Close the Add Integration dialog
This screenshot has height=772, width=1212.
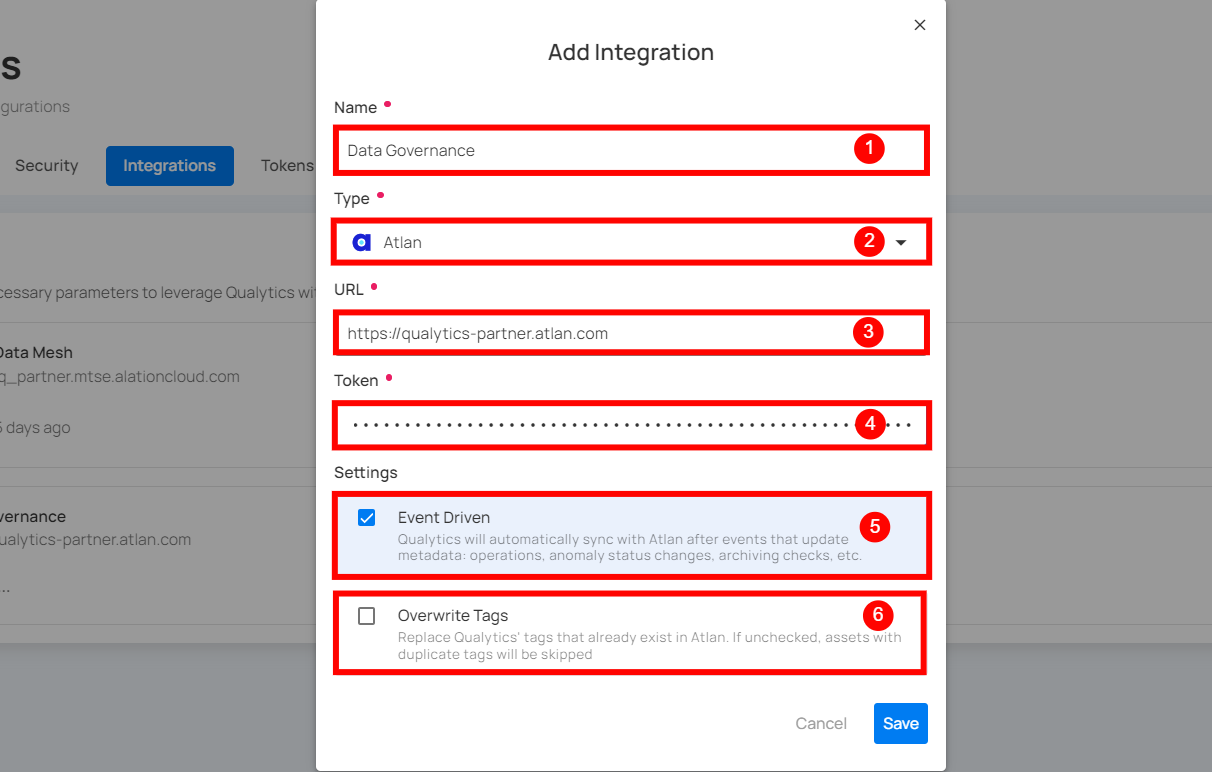920,25
